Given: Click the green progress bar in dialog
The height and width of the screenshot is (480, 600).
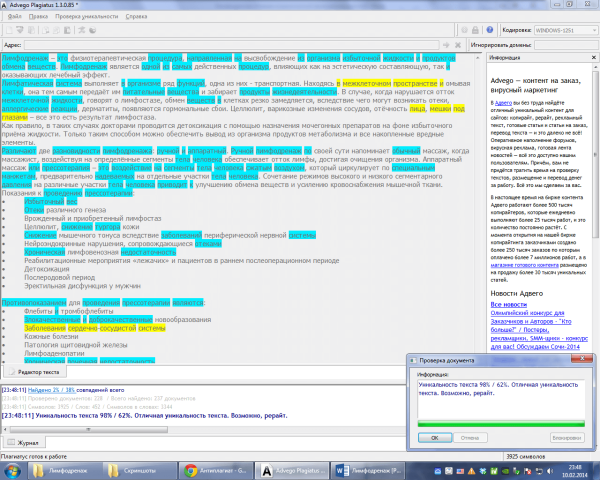Looking at the screenshot, I should (501, 423).
